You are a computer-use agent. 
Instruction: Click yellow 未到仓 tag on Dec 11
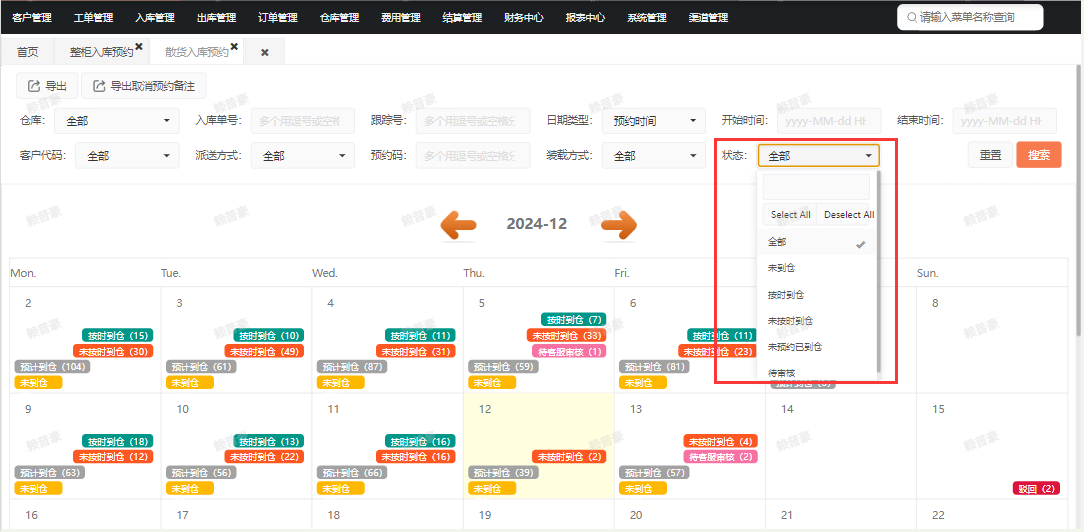pos(341,488)
